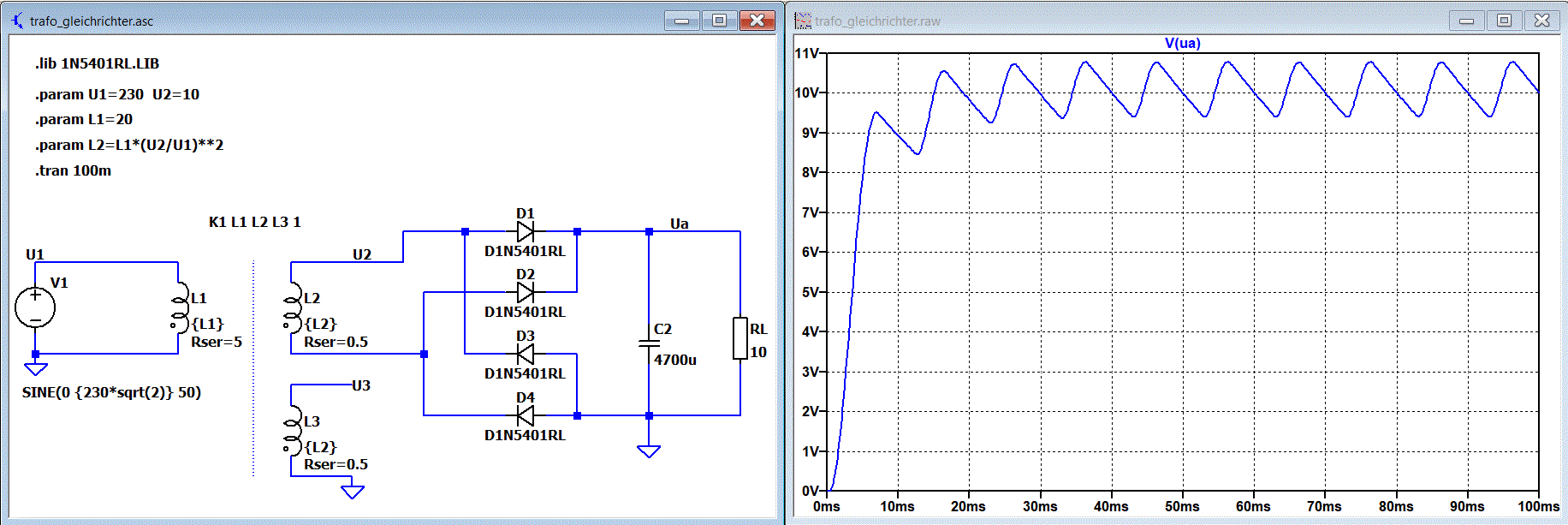Screen dimensions: 1568x525
Task: Click the U3 net label
Action: (x=361, y=385)
